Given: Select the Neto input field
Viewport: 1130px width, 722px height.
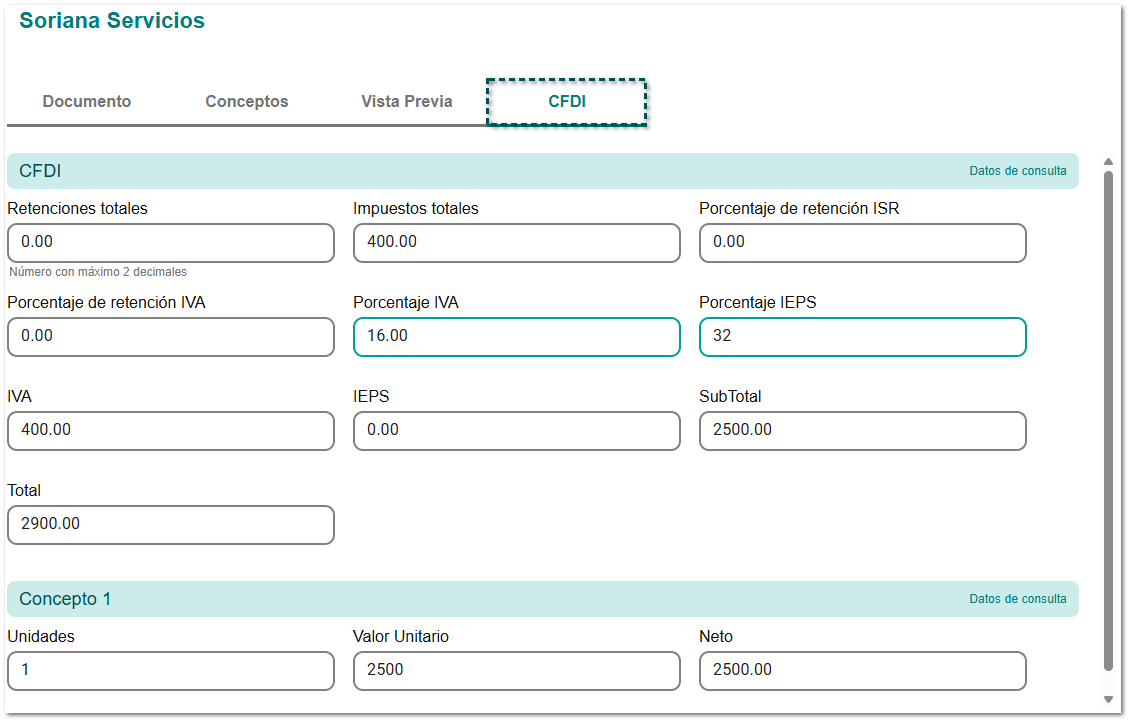Looking at the screenshot, I should [x=862, y=671].
